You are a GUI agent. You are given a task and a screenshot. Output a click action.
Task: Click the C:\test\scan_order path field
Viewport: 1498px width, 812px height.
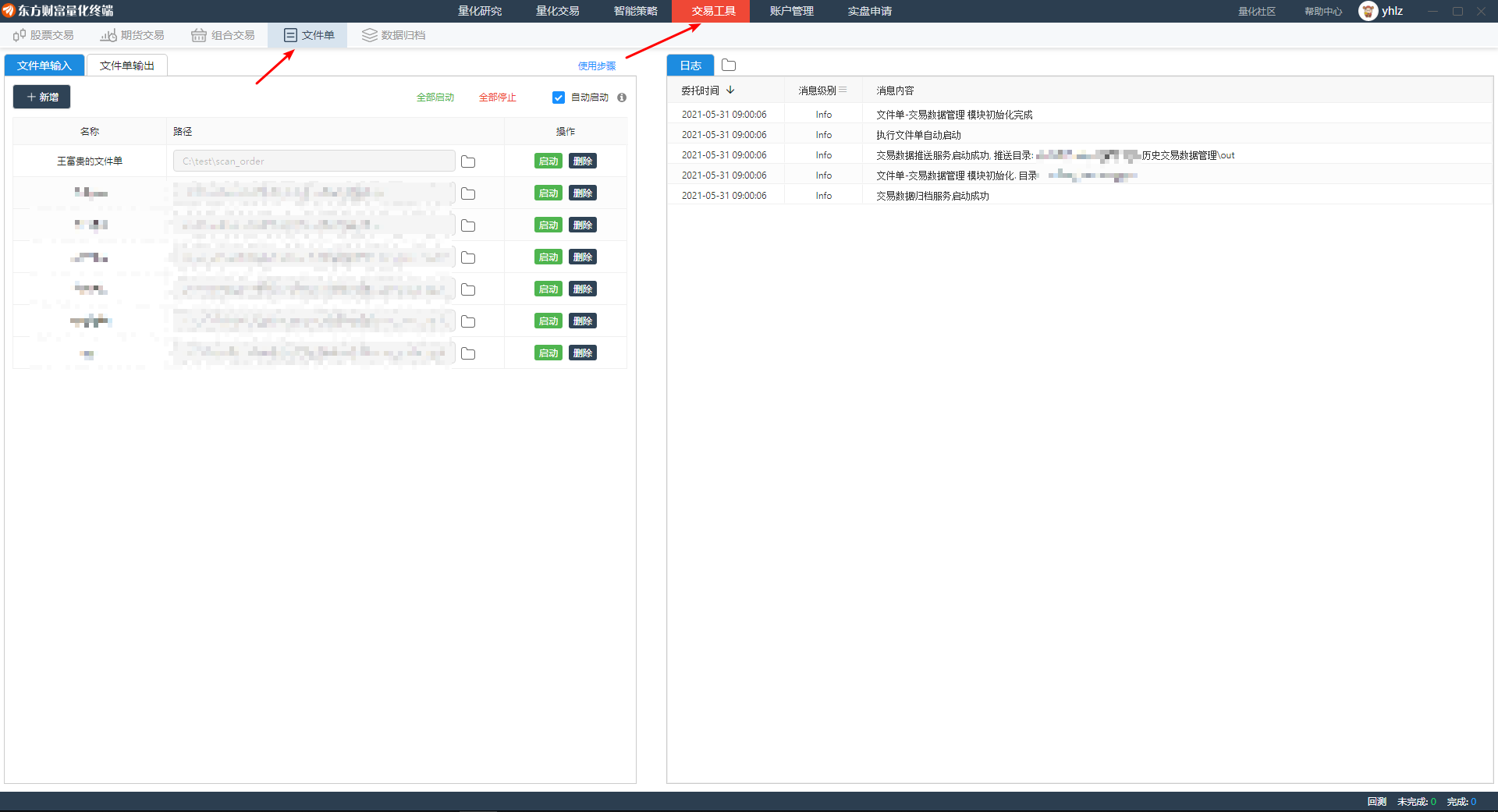coord(314,161)
